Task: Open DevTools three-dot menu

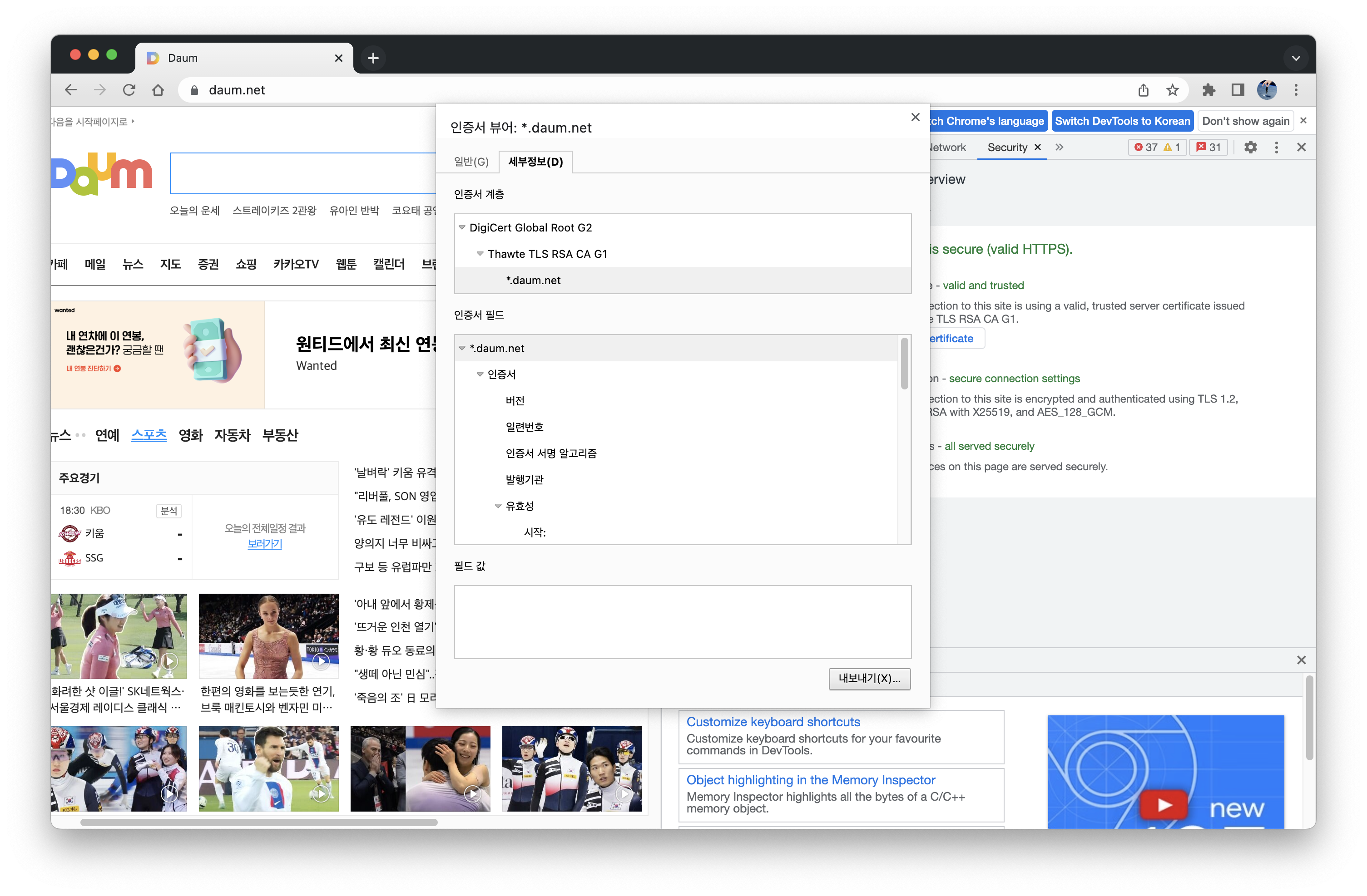Action: [1276, 148]
